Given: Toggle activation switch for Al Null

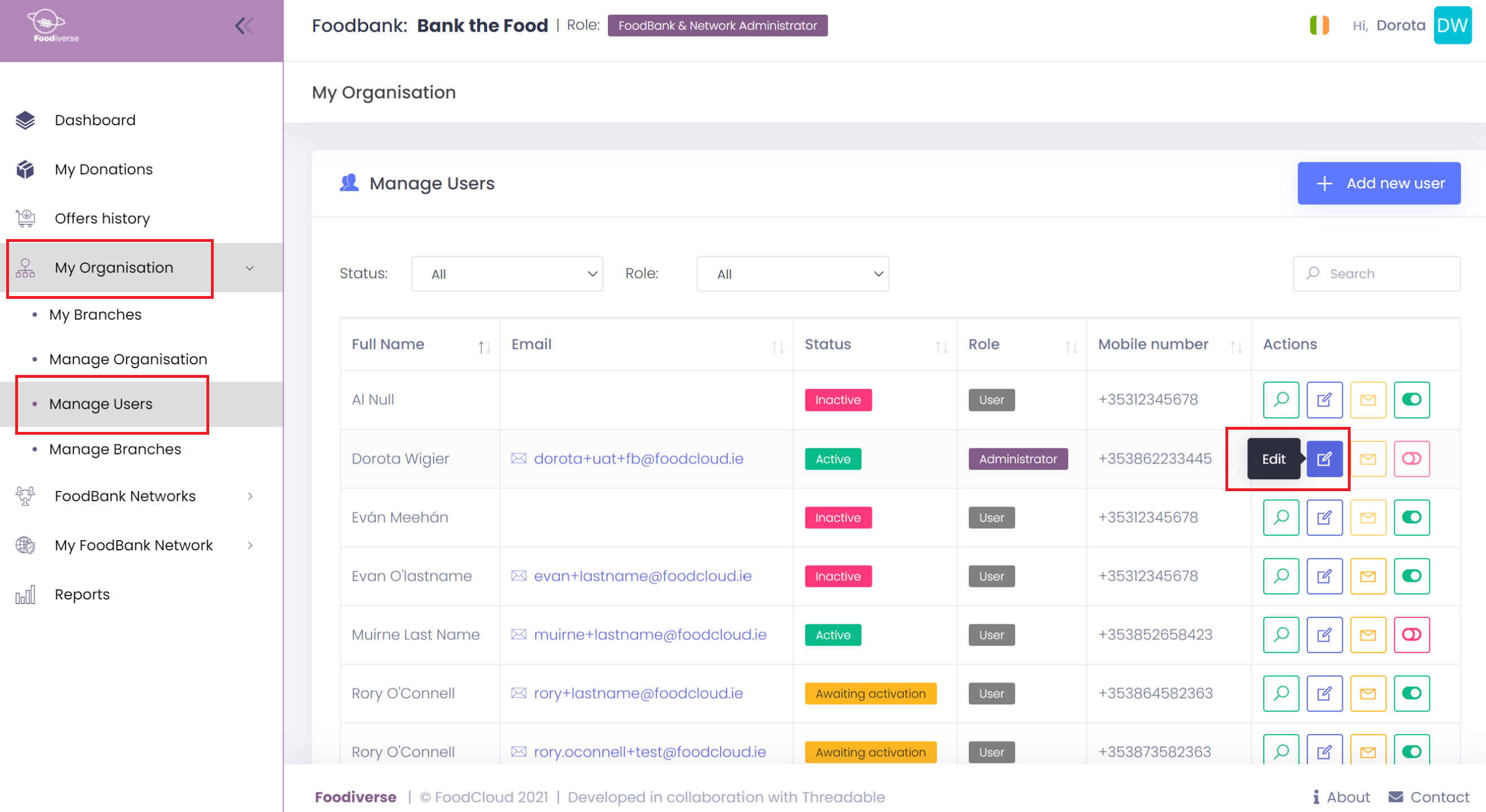Looking at the screenshot, I should pyautogui.click(x=1410, y=400).
